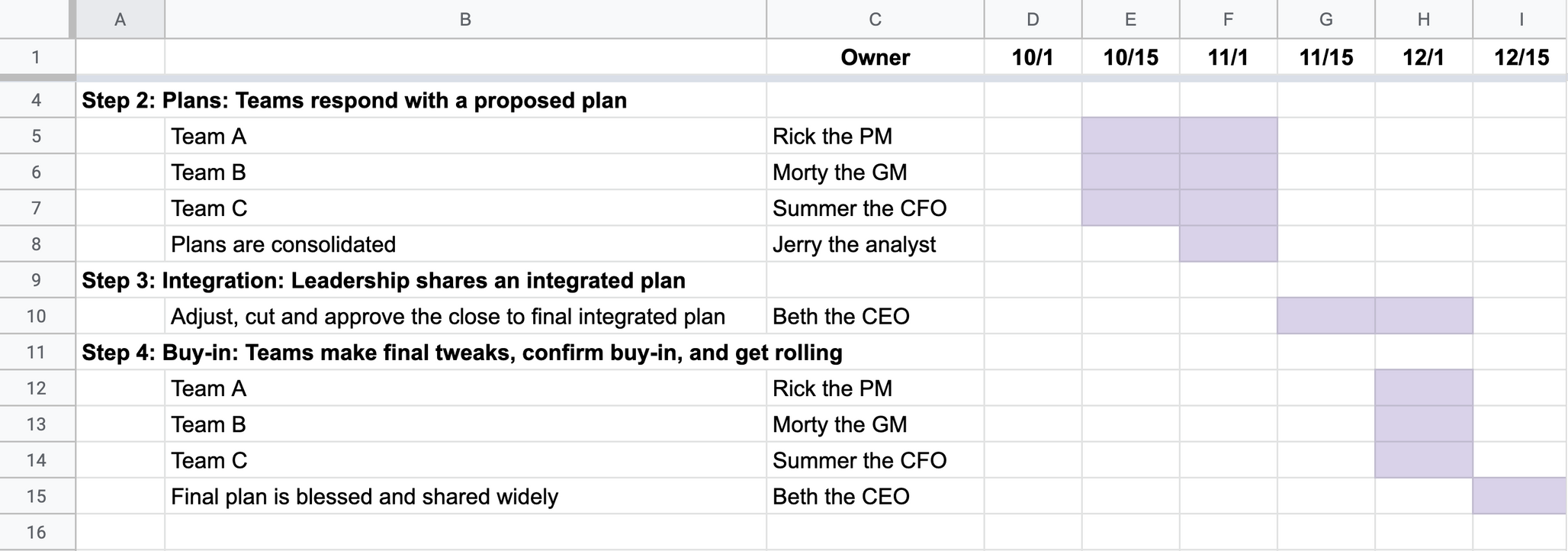Viewport: 1568px width, 551px height.
Task: Click the "Step 3: Integration" heading cell
Action: point(384,281)
